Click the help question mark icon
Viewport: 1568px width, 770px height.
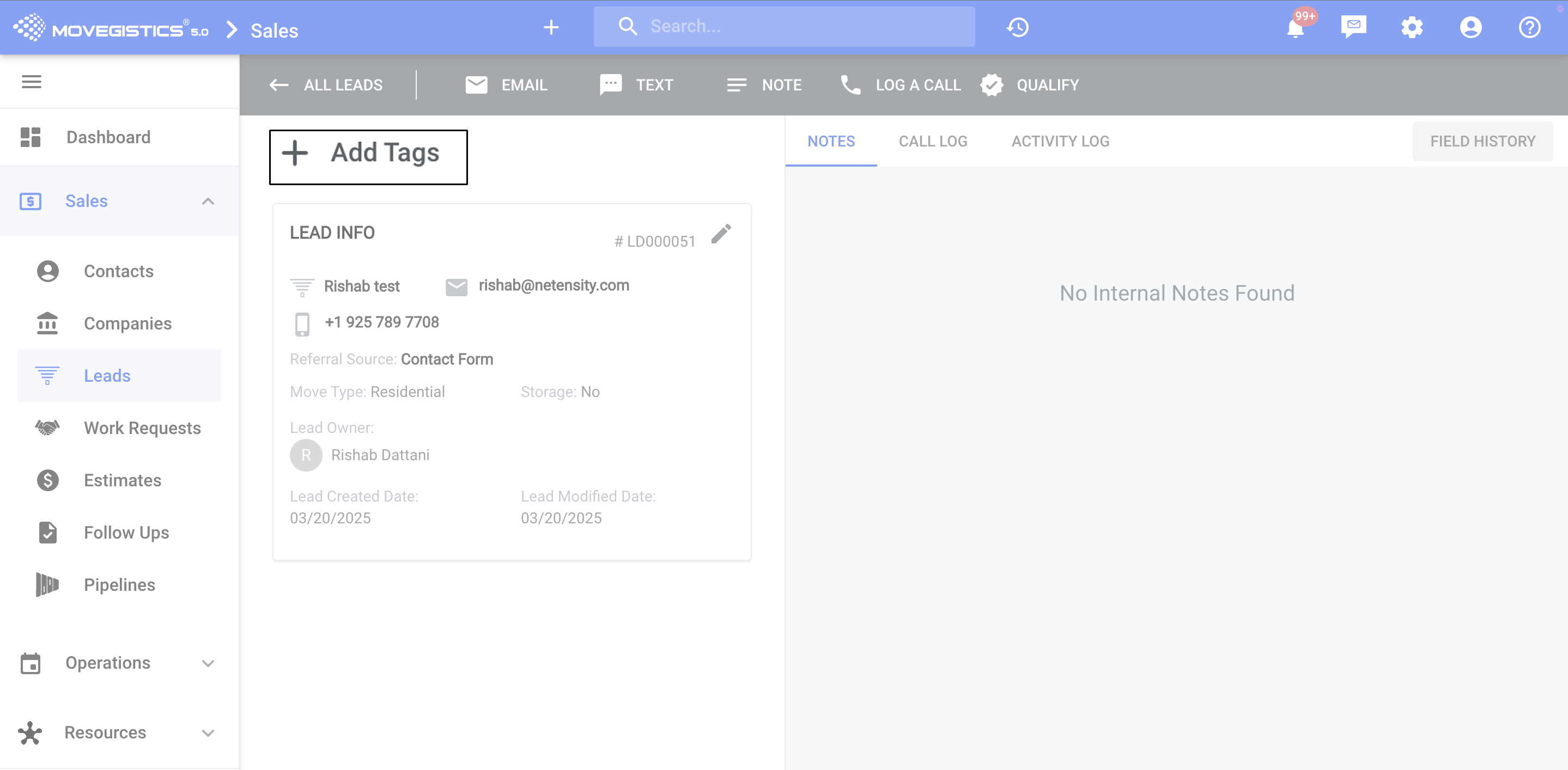pyautogui.click(x=1529, y=27)
